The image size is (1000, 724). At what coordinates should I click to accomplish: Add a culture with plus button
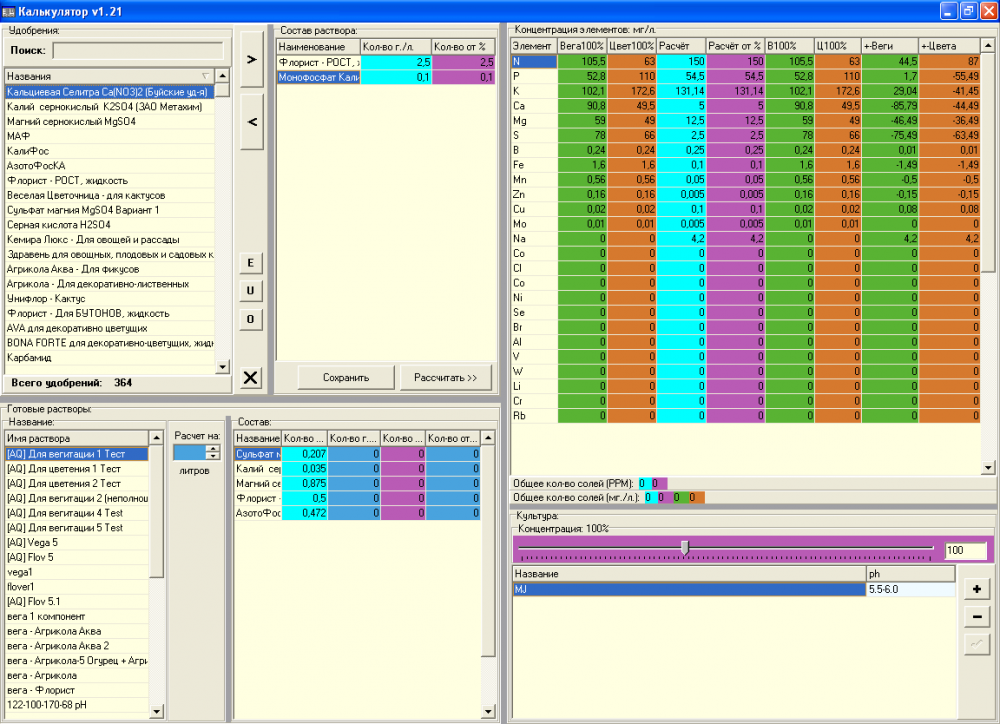(976, 589)
